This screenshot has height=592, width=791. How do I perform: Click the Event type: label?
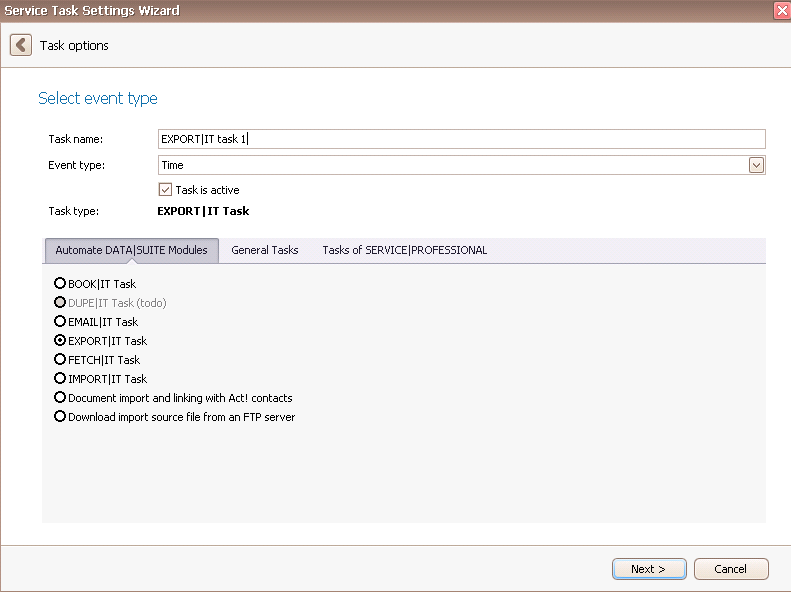77,165
